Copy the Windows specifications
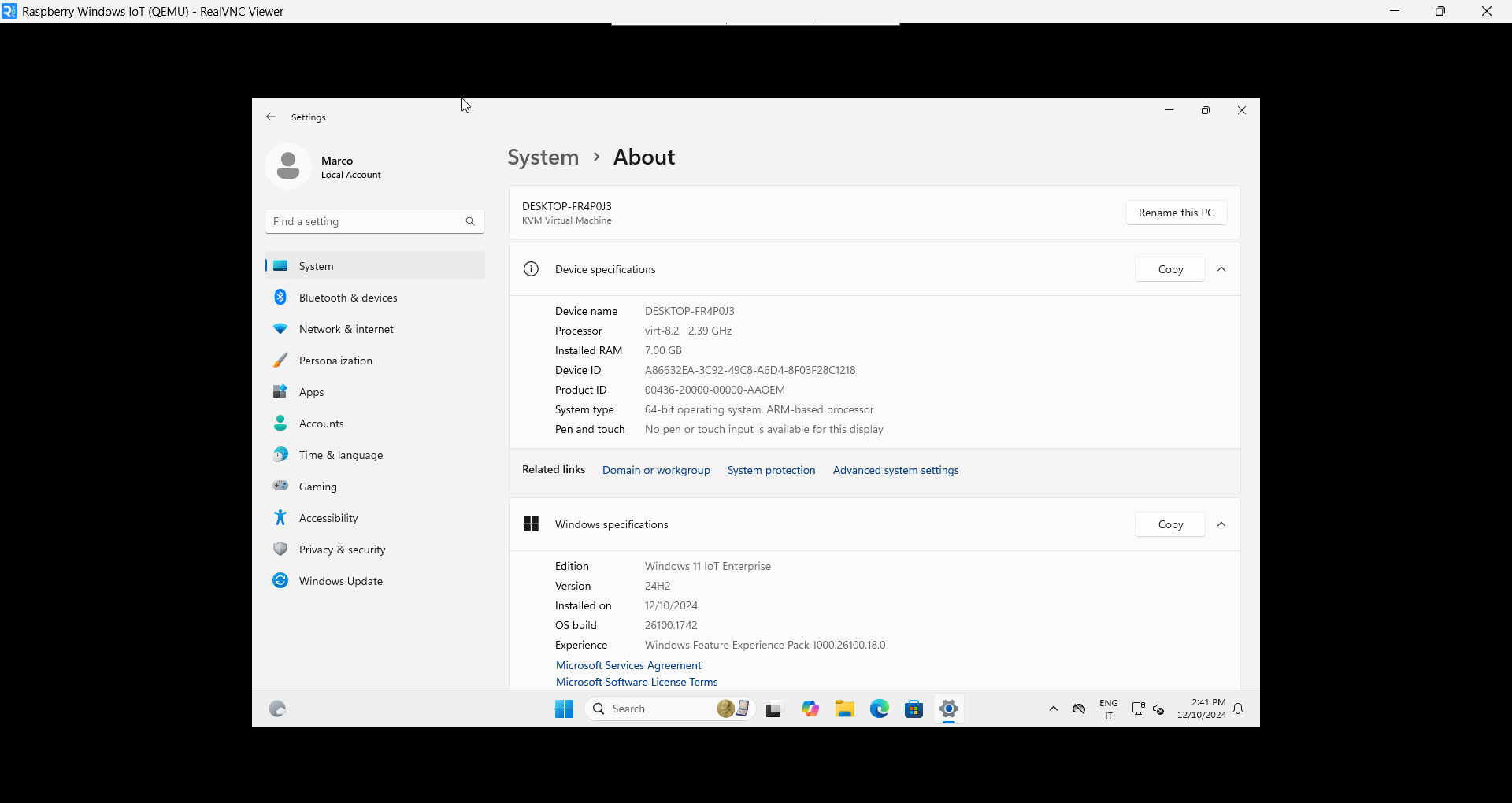 (1170, 524)
